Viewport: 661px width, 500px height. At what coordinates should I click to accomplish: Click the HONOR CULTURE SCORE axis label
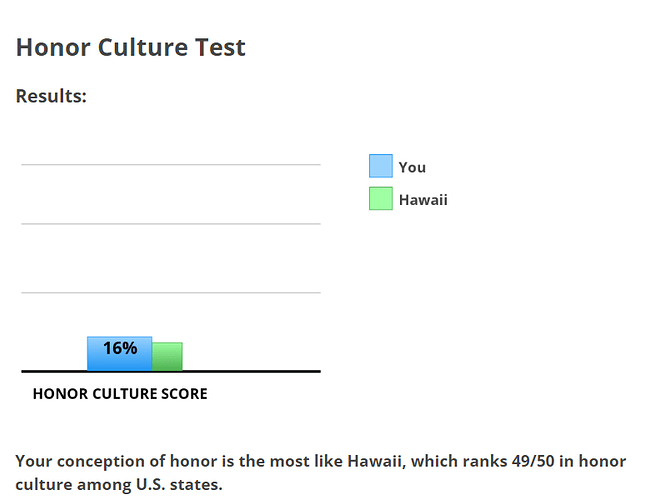[120, 394]
